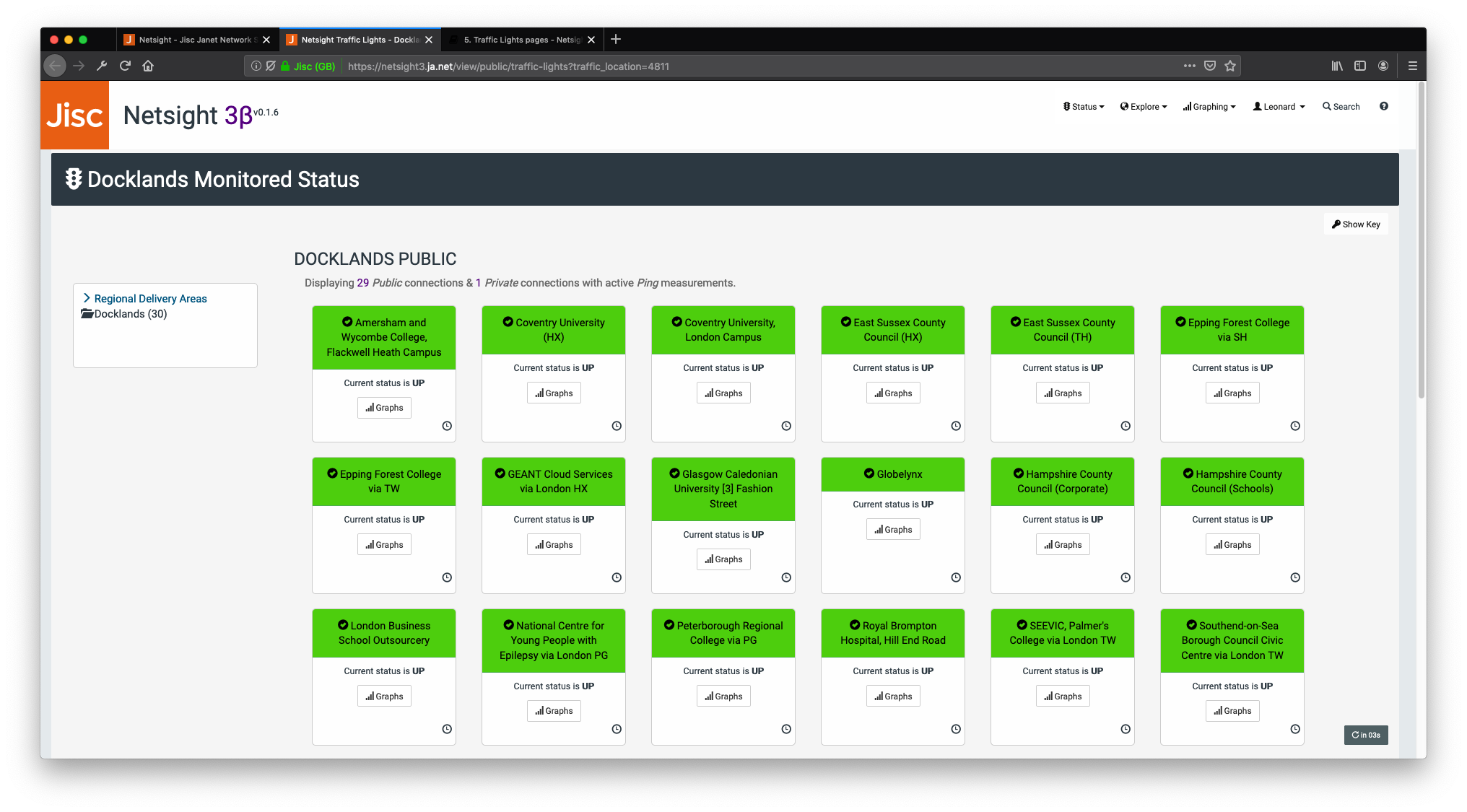Open the Firefox hamburger menu
Screen dimensions: 1467x812
point(1413,66)
